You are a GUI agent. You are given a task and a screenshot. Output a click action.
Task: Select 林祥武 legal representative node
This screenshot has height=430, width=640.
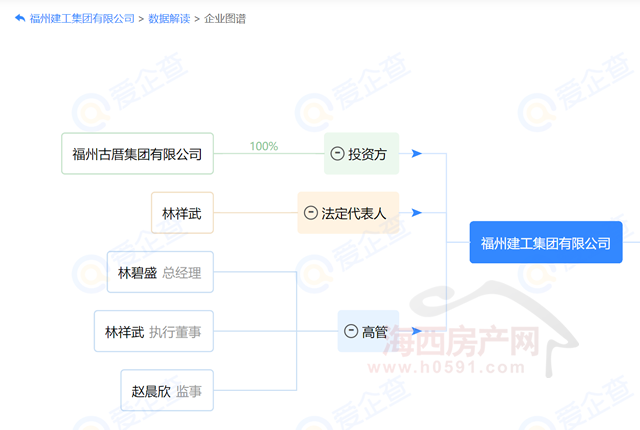tap(182, 213)
